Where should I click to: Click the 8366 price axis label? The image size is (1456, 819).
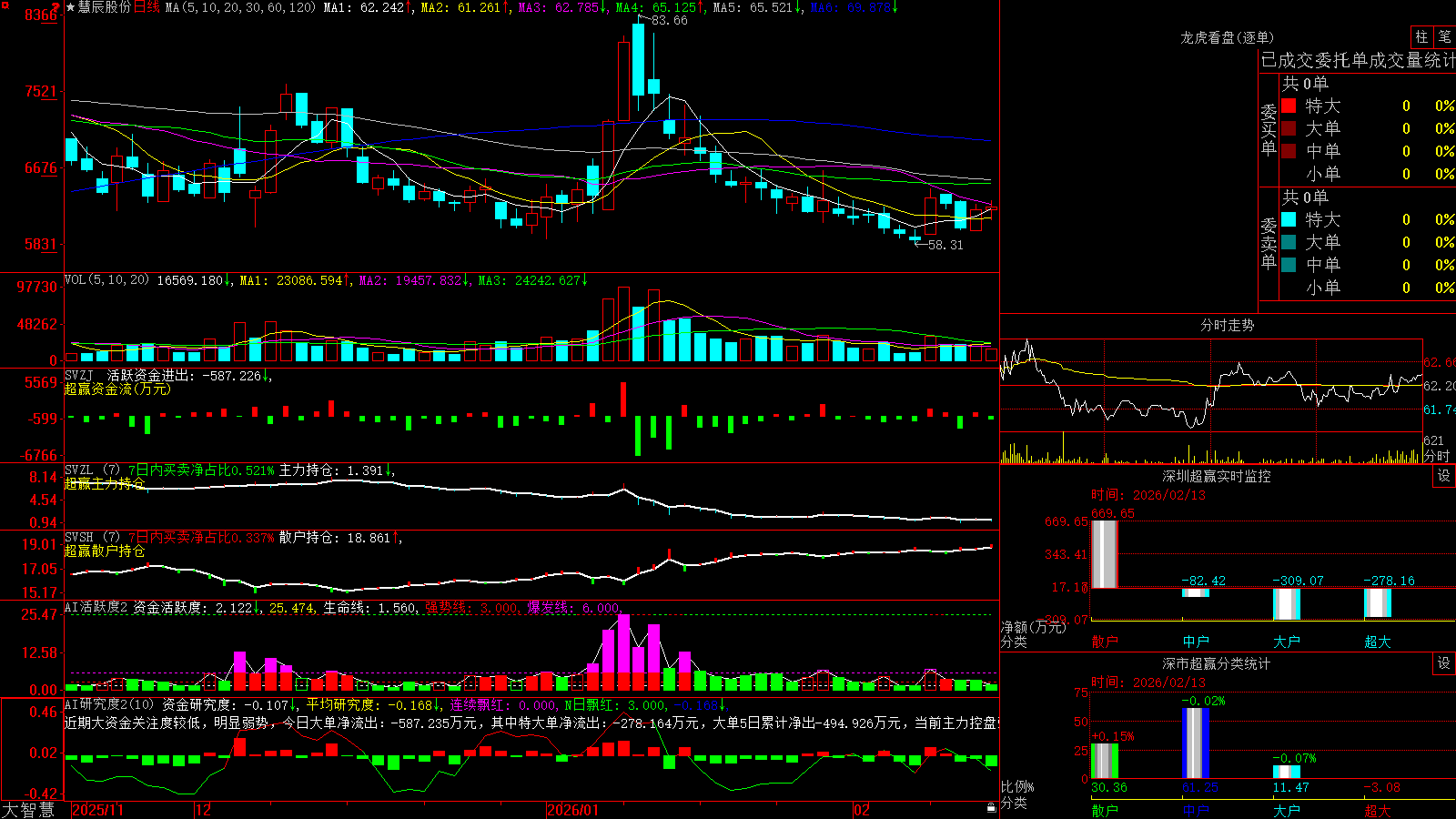tap(41, 15)
